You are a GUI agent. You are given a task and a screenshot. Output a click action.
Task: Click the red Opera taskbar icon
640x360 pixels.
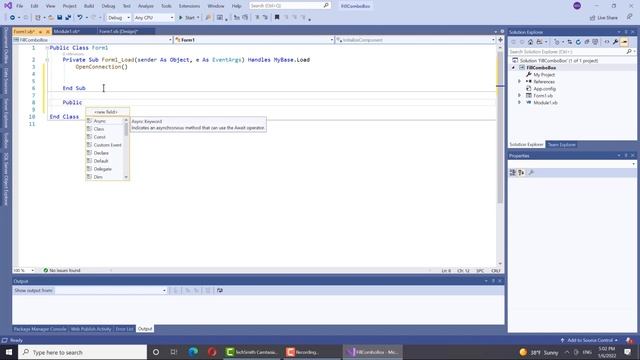[x=212, y=352]
